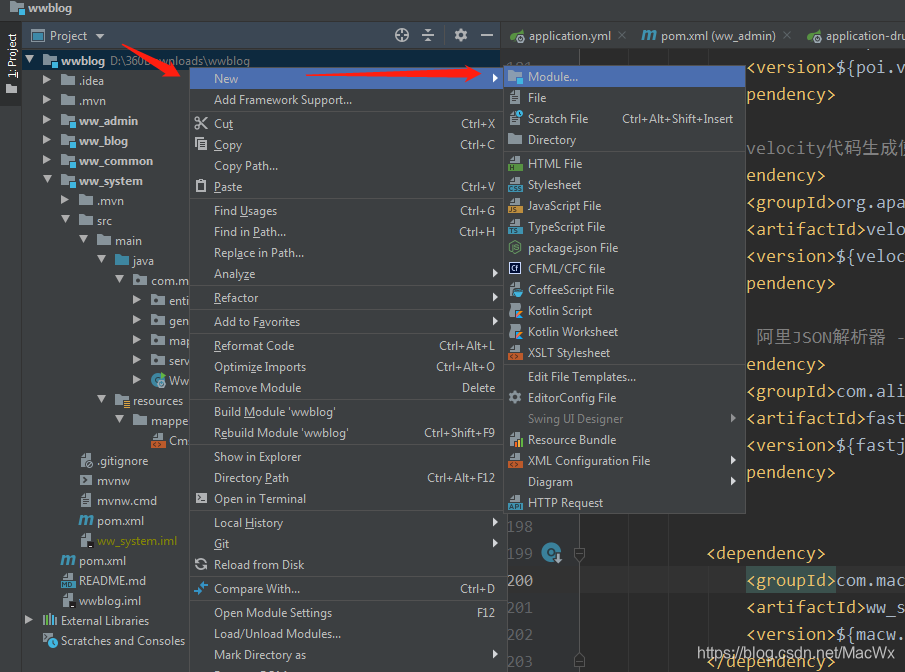Click the CFML/CFC file icon
Screen dimensions: 905x672
click(515, 268)
